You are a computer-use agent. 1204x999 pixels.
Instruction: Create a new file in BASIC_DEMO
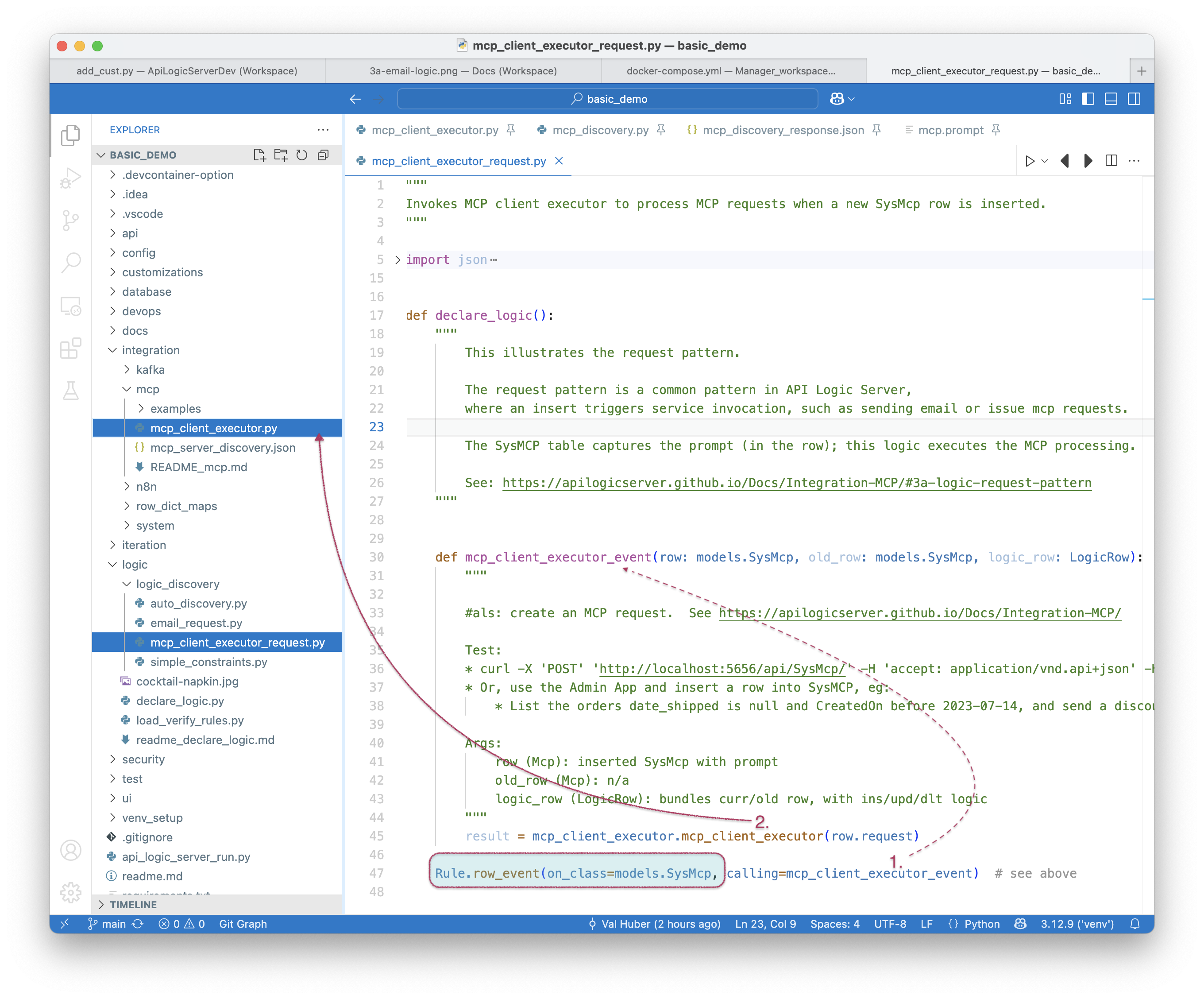[260, 155]
